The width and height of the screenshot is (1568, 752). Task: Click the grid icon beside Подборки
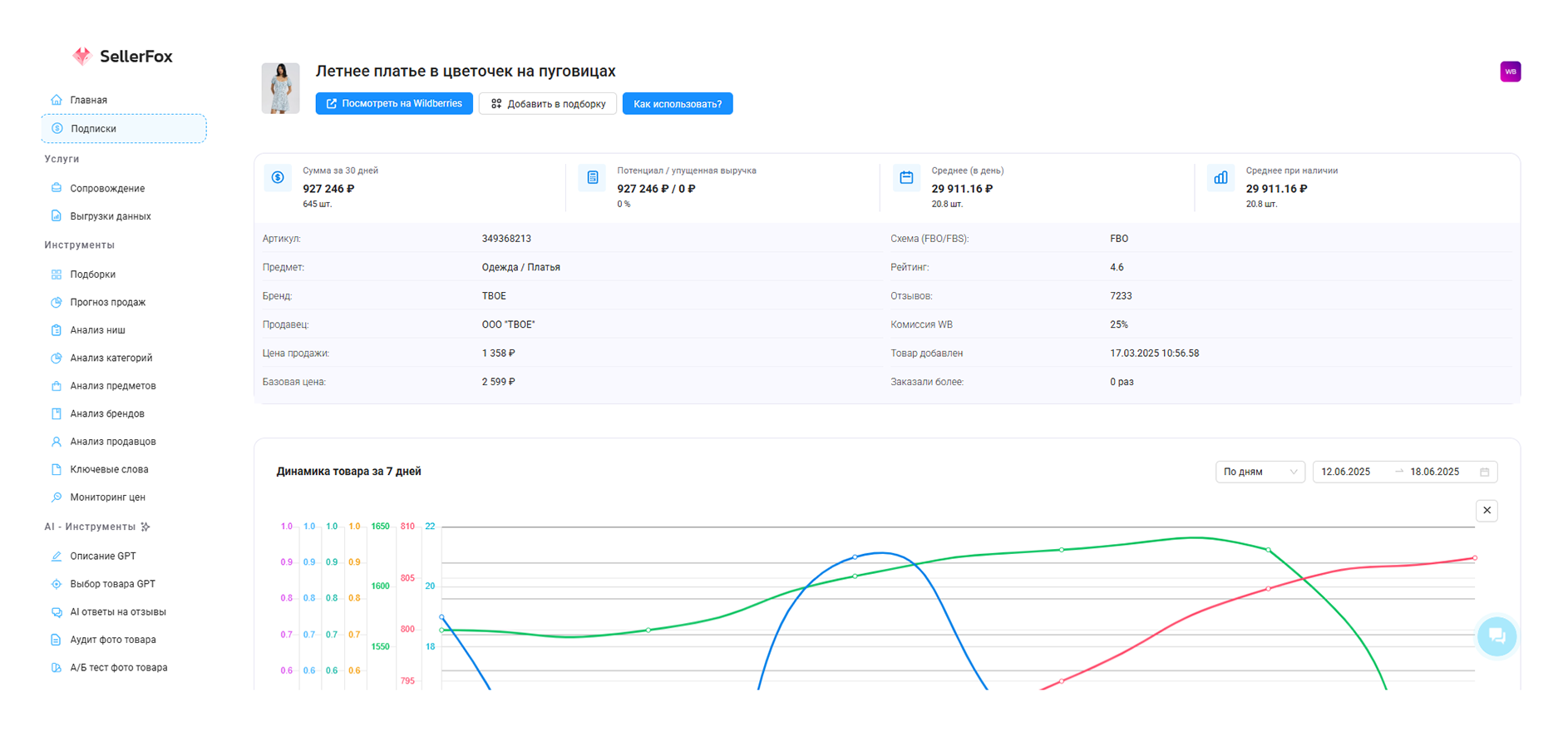click(x=57, y=274)
